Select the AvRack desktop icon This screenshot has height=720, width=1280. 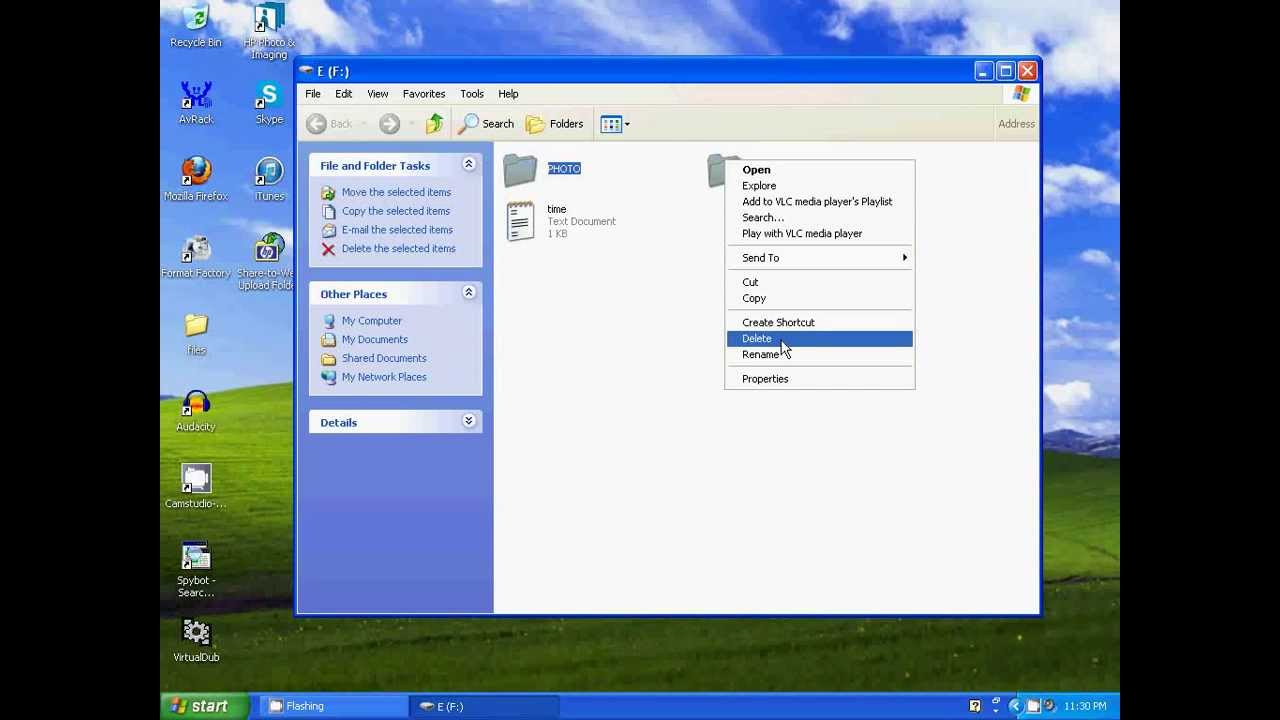point(196,103)
